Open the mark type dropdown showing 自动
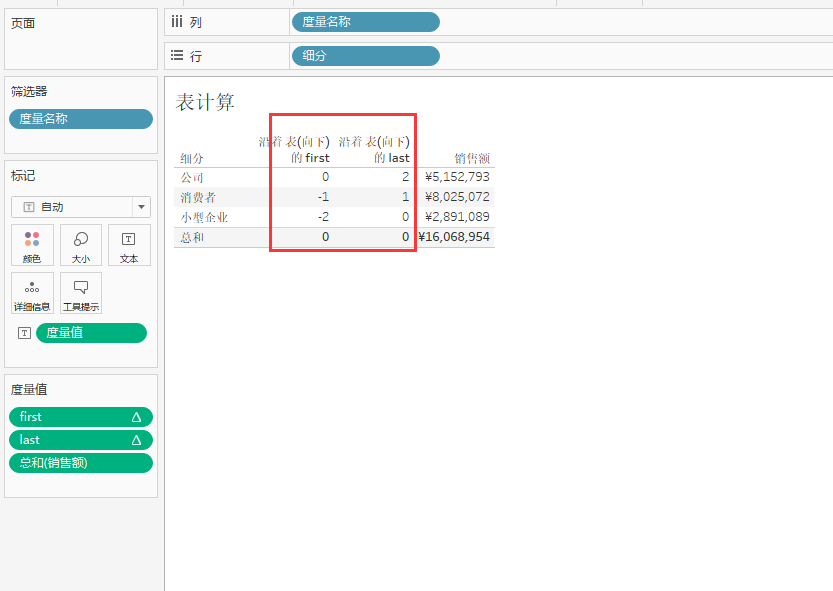 point(81,207)
